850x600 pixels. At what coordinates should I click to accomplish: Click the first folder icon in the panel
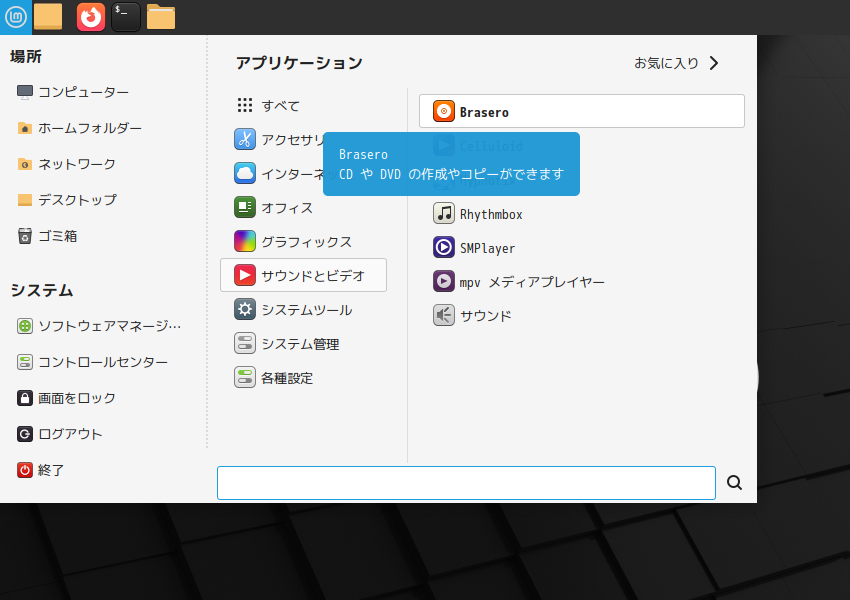48,17
